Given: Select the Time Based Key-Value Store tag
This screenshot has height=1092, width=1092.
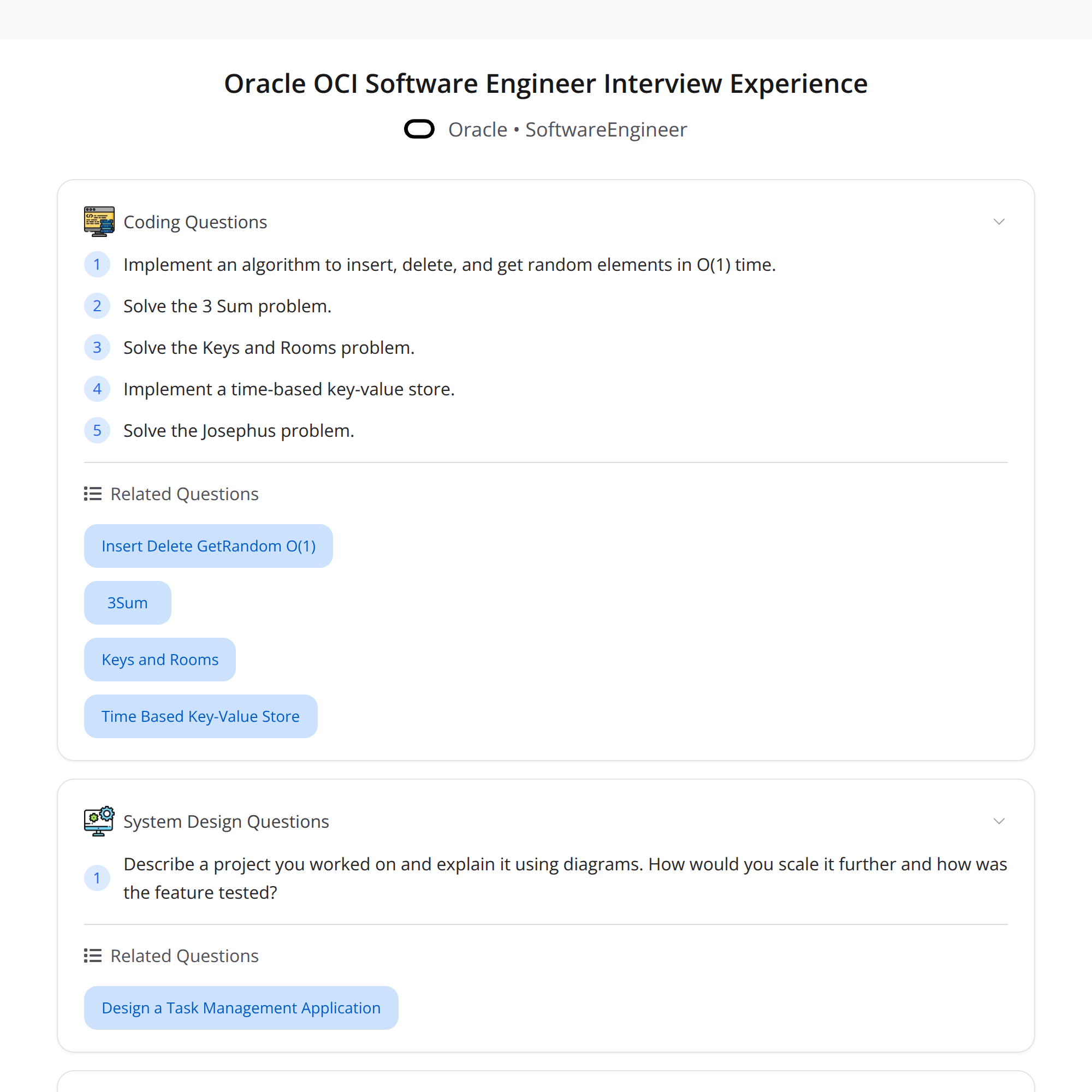Looking at the screenshot, I should tap(200, 716).
